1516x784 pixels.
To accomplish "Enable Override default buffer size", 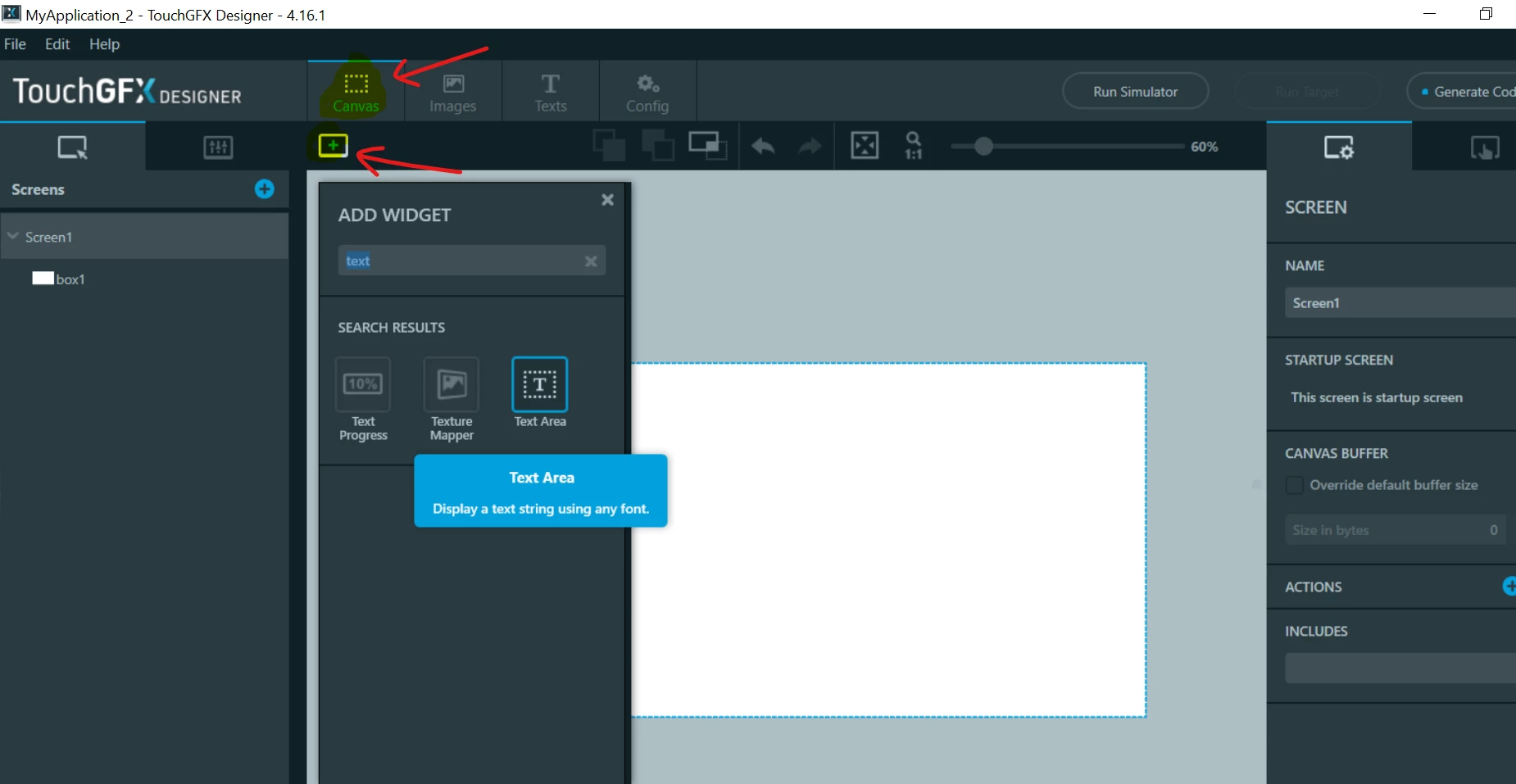I will (1295, 485).
